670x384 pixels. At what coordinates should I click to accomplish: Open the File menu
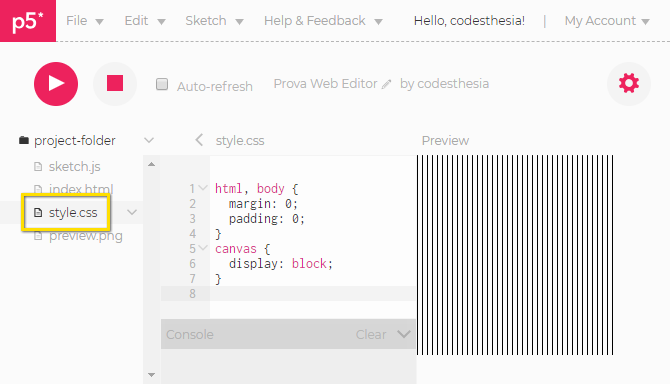click(85, 21)
